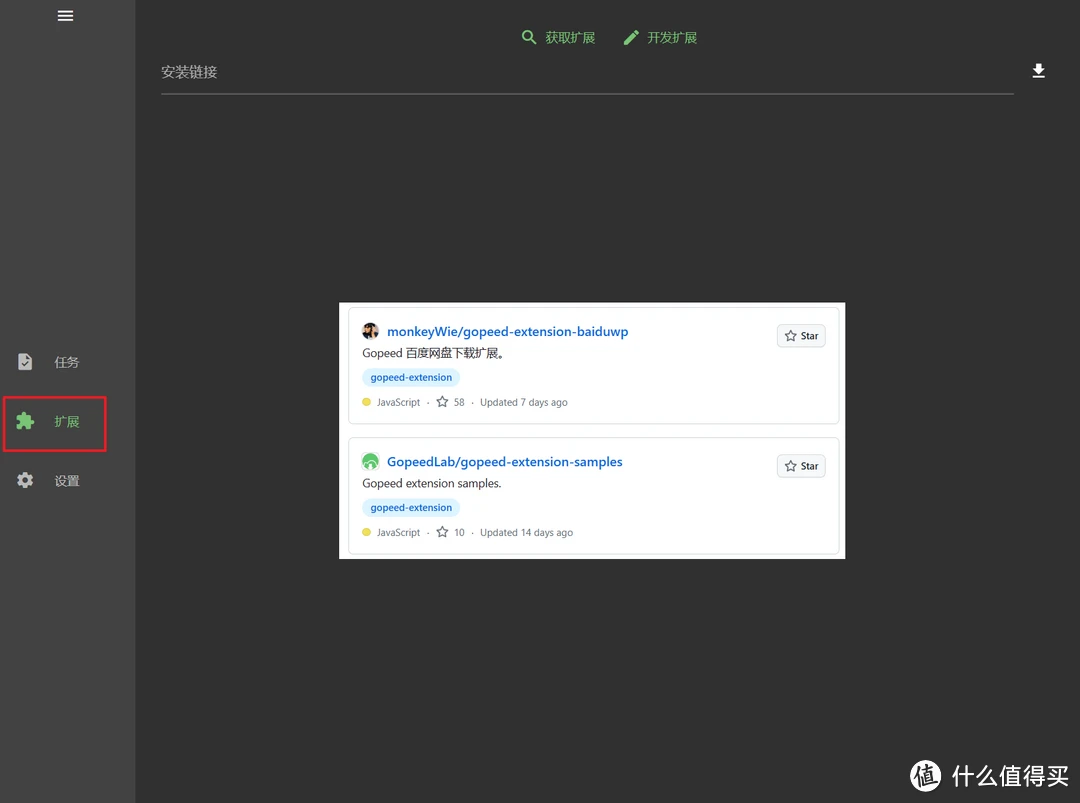Click gopeed-extension tag under baiduwp repository
Screen dimensions: 1080x803
pos(411,377)
